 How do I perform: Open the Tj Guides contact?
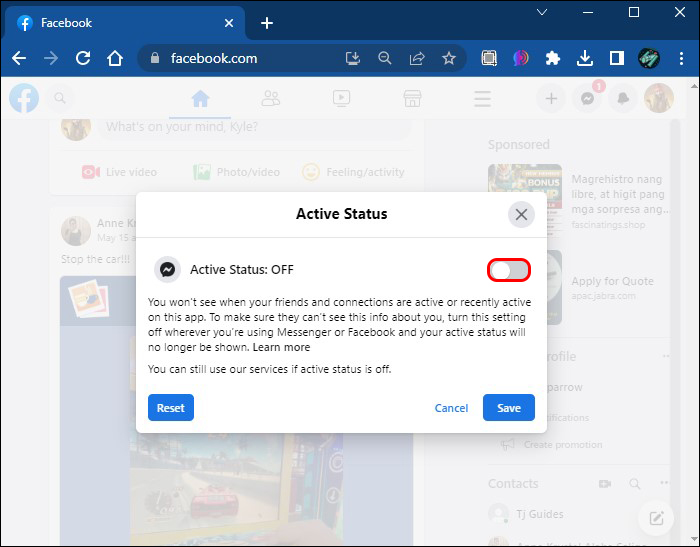(527, 514)
